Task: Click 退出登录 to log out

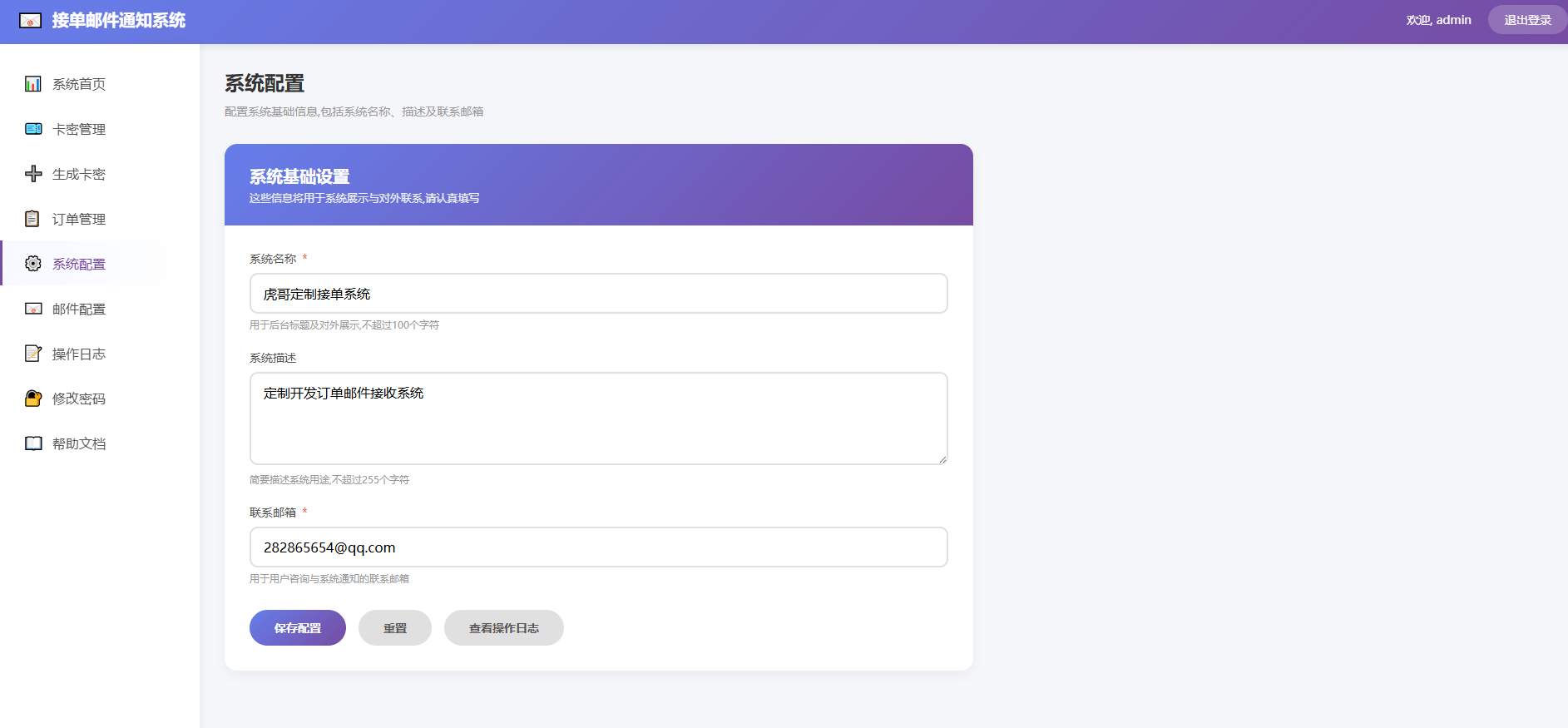Action: coord(1527,20)
